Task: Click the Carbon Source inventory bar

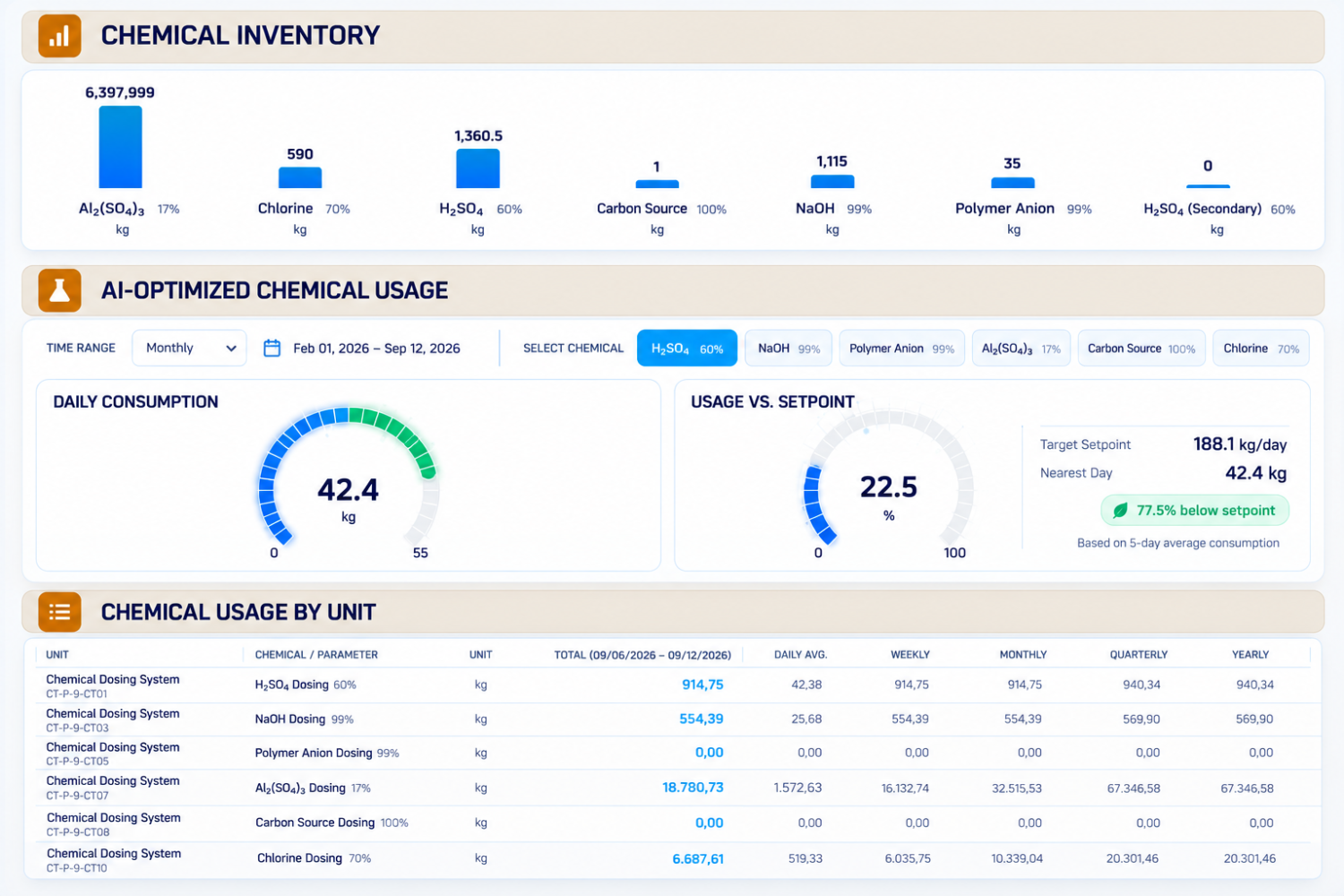Action: pos(657,184)
